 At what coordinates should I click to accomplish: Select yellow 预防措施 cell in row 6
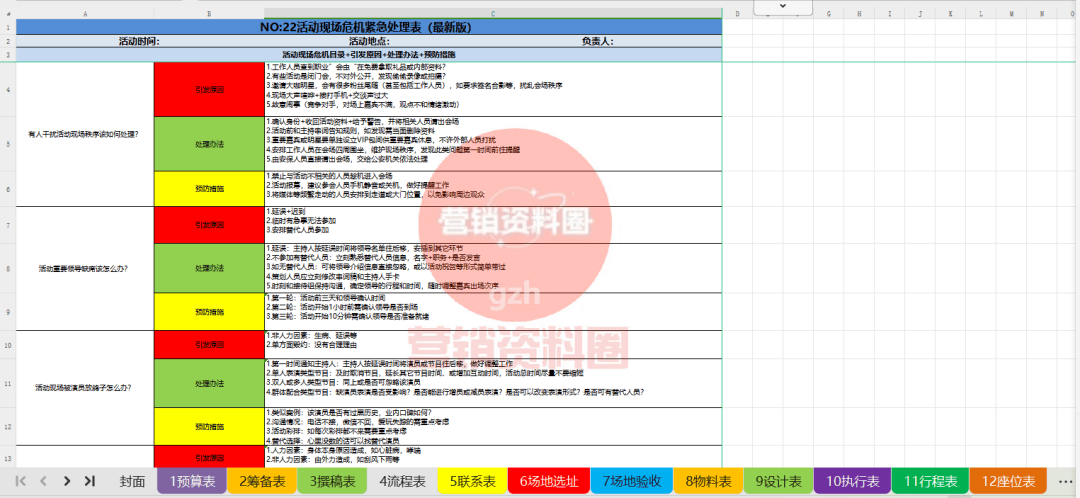tap(209, 189)
